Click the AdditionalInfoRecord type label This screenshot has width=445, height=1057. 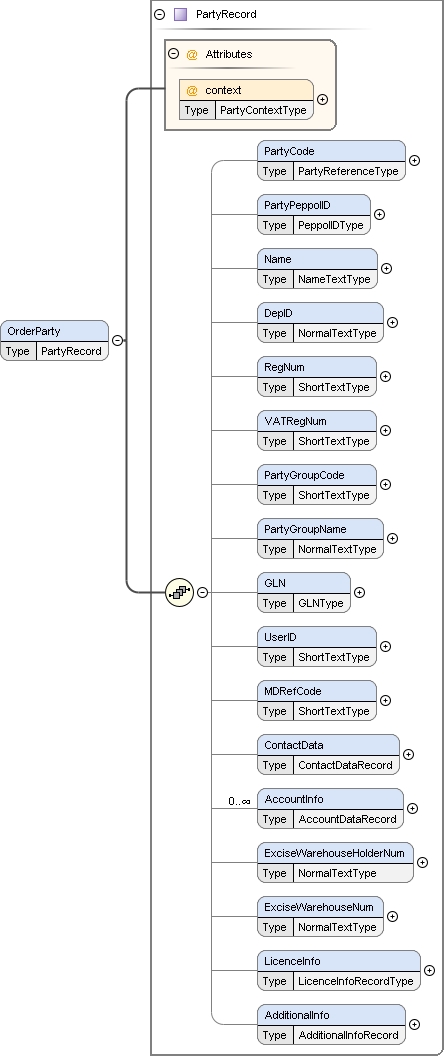[349, 1035]
